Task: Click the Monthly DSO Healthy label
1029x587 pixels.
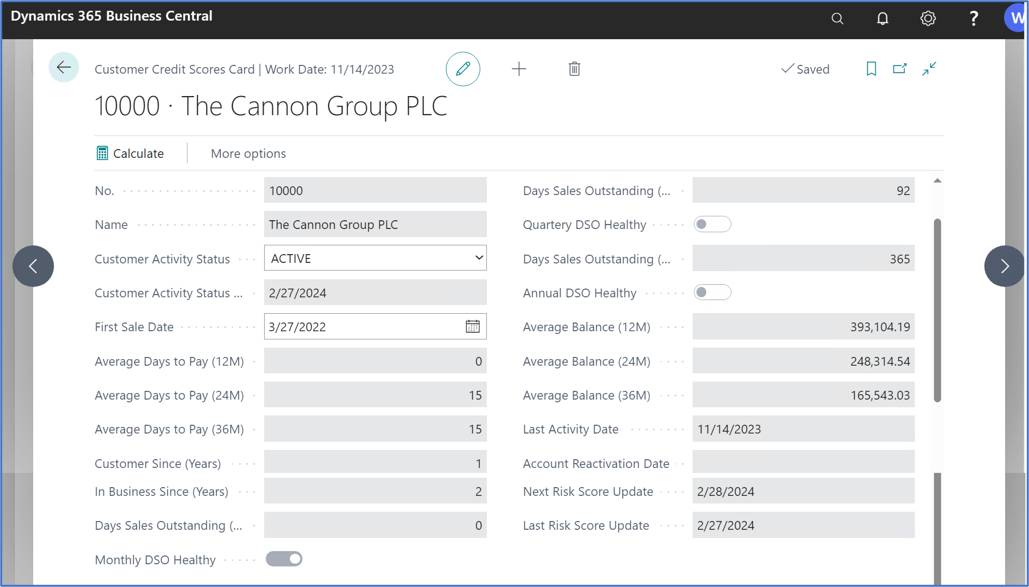Action: tap(155, 559)
